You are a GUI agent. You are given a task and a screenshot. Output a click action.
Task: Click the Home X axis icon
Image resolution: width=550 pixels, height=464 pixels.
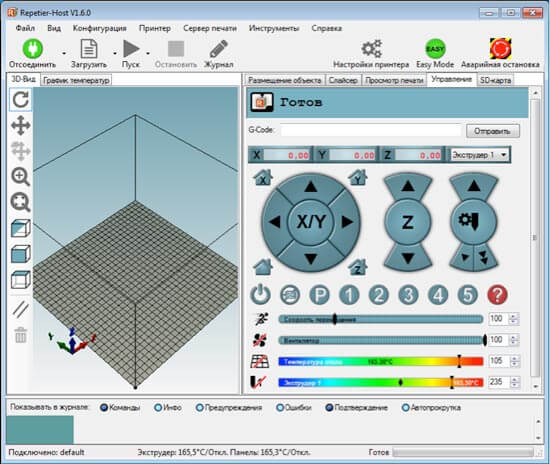click(x=263, y=177)
